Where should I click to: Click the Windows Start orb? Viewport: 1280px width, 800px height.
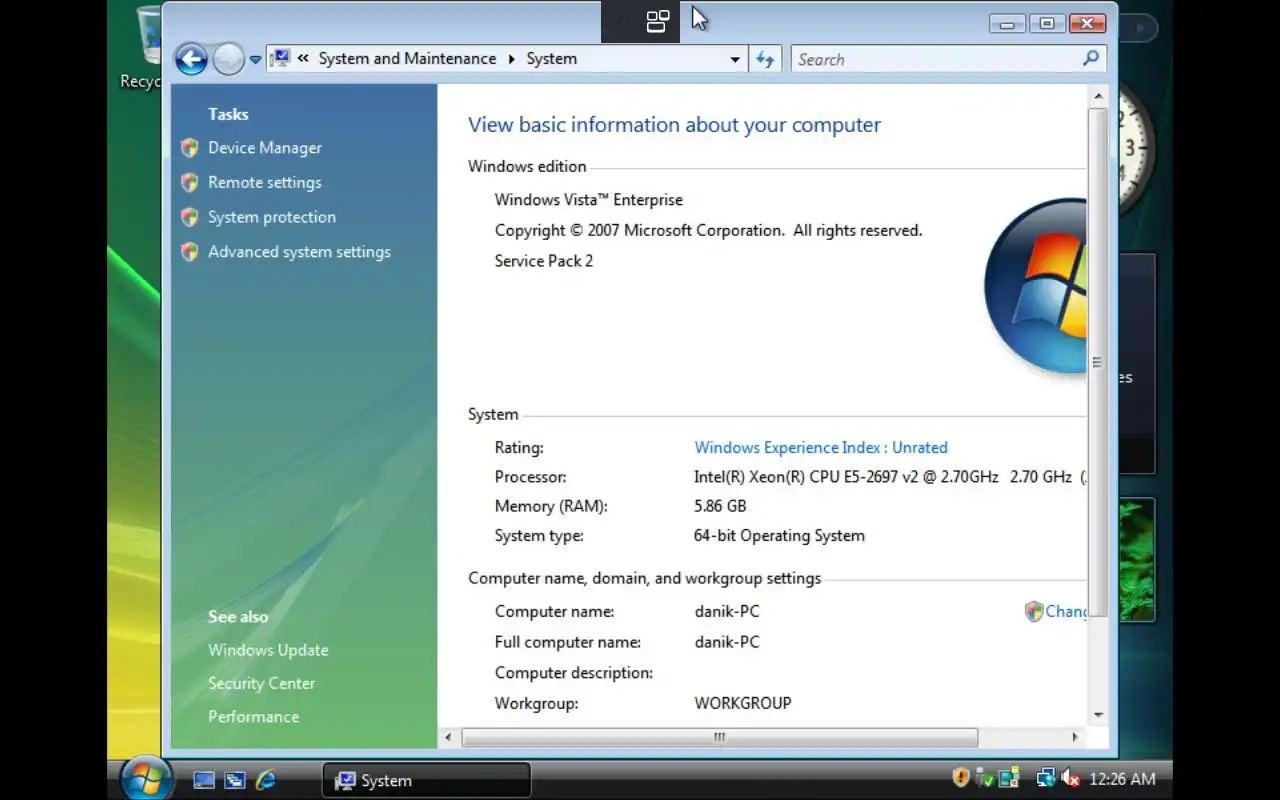146,778
